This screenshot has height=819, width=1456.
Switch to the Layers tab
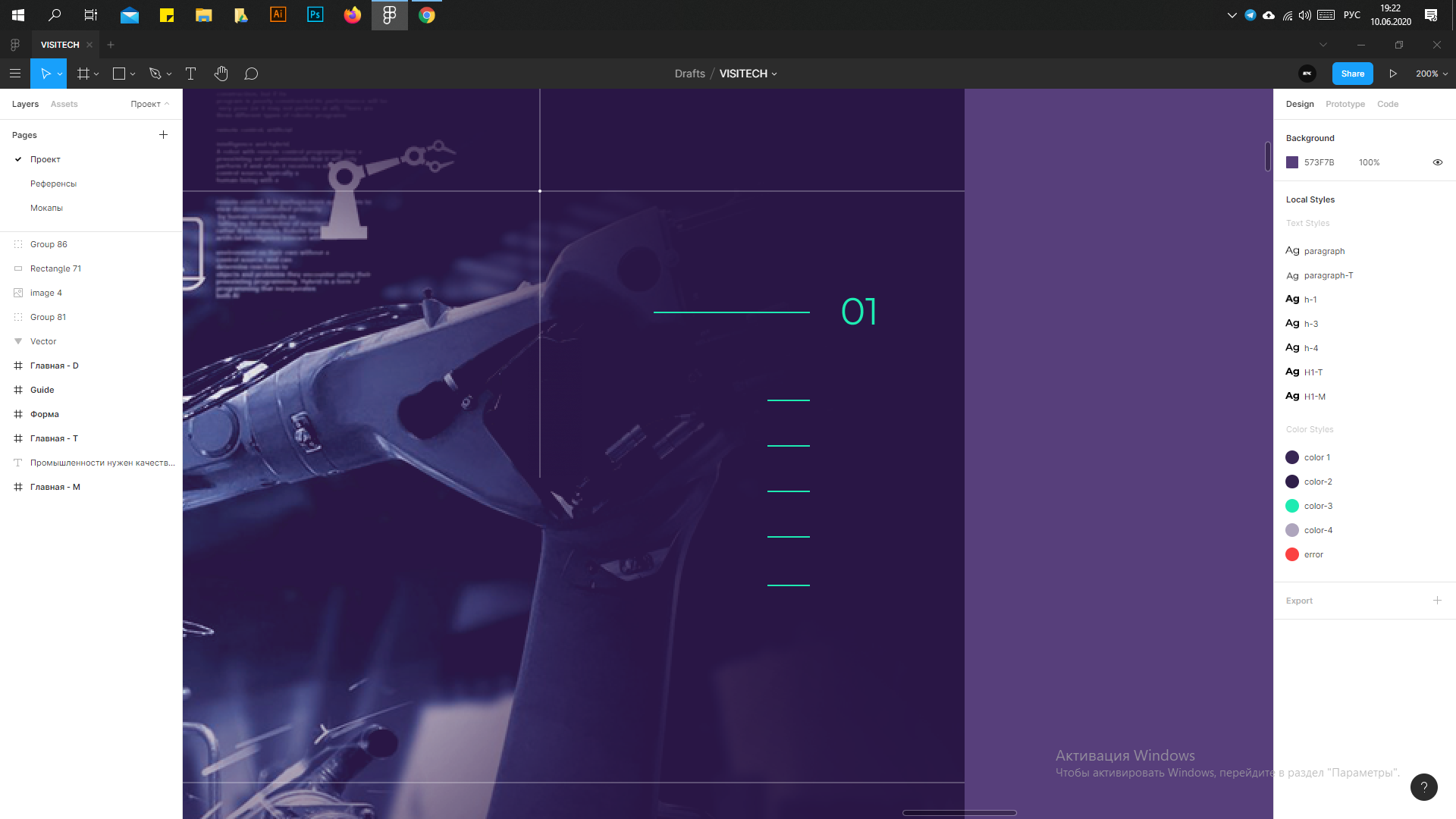25,104
